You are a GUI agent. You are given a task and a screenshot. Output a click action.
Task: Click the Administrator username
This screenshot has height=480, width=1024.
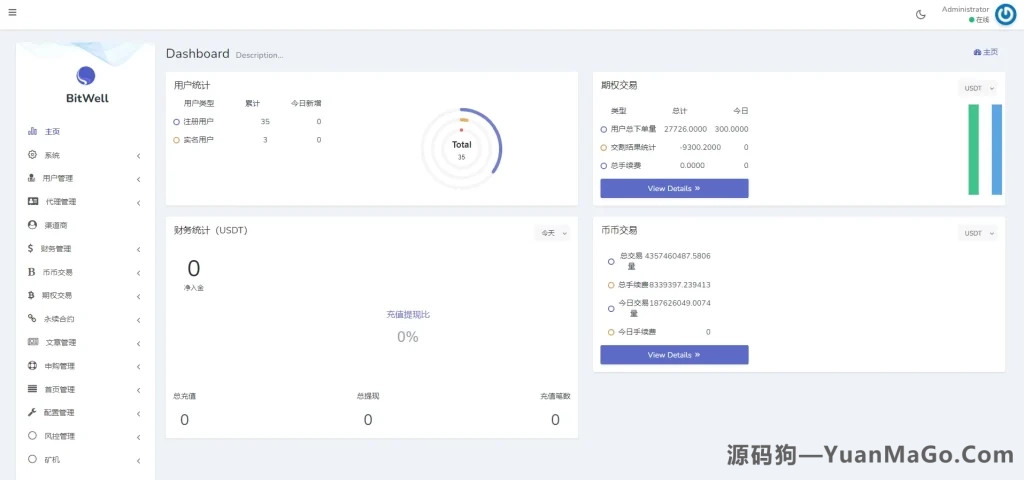point(965,9)
